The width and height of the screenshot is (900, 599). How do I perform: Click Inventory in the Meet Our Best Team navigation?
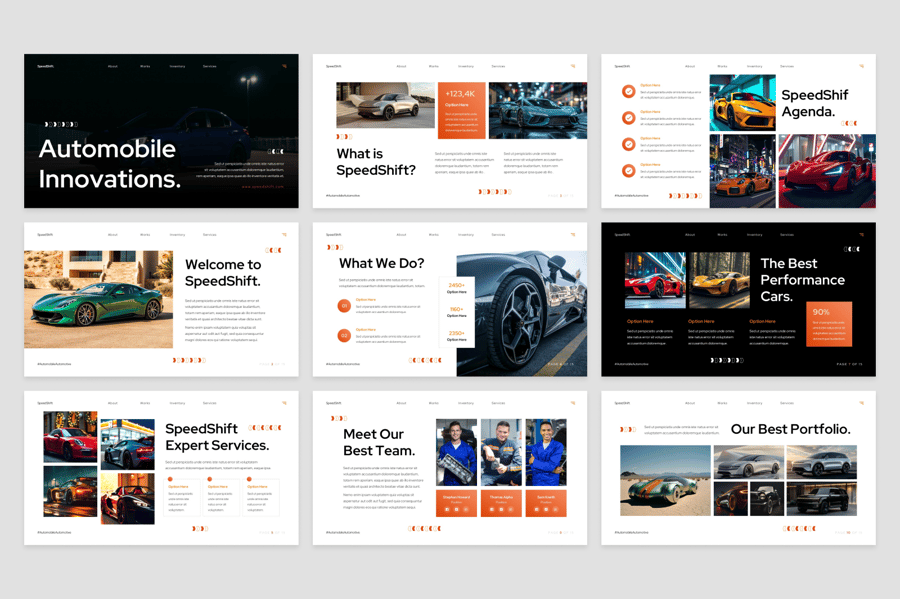coord(466,403)
